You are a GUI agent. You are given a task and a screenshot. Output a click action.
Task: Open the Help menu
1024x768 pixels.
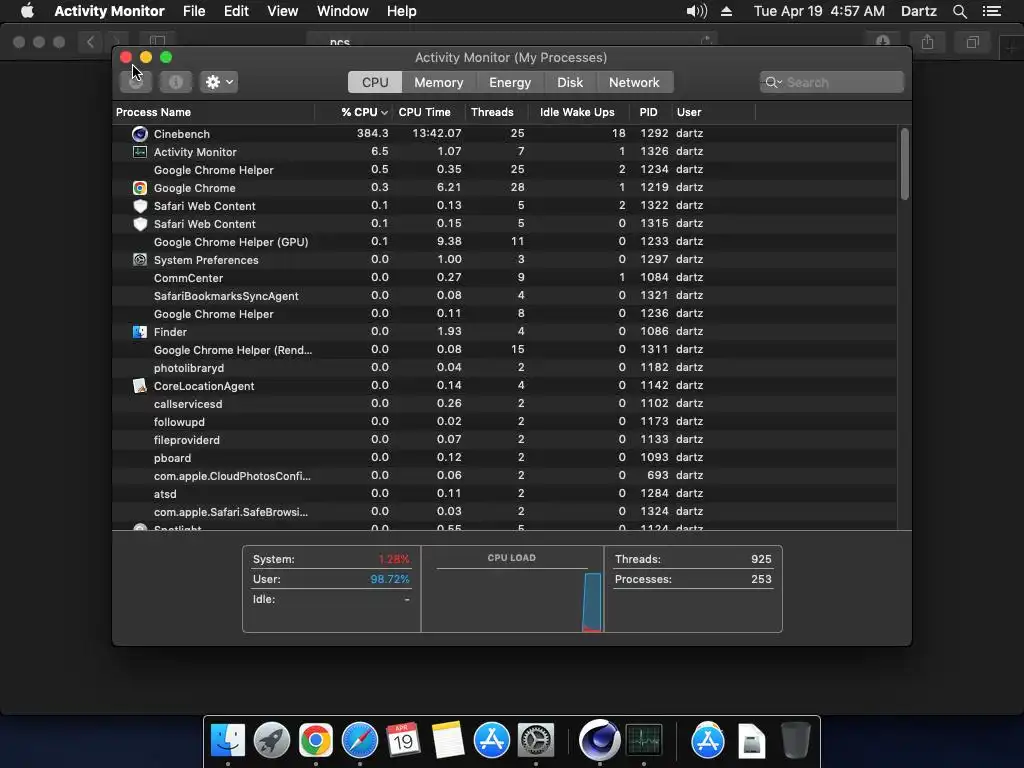[402, 11]
